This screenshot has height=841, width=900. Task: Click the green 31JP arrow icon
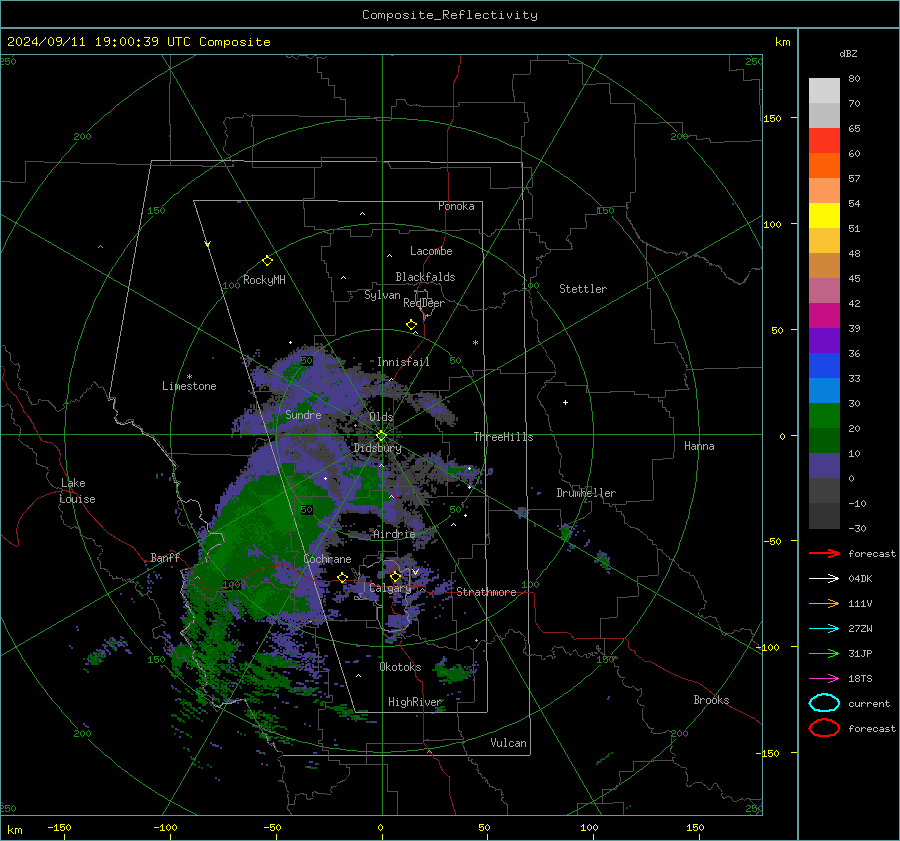[x=824, y=653]
